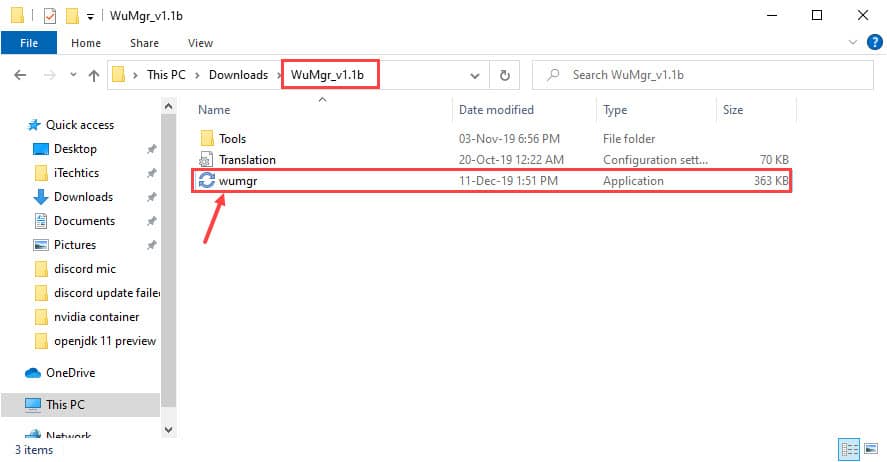Image resolution: width=887 pixels, height=462 pixels.
Task: Select the Translation configuration file
Action: click(247, 159)
